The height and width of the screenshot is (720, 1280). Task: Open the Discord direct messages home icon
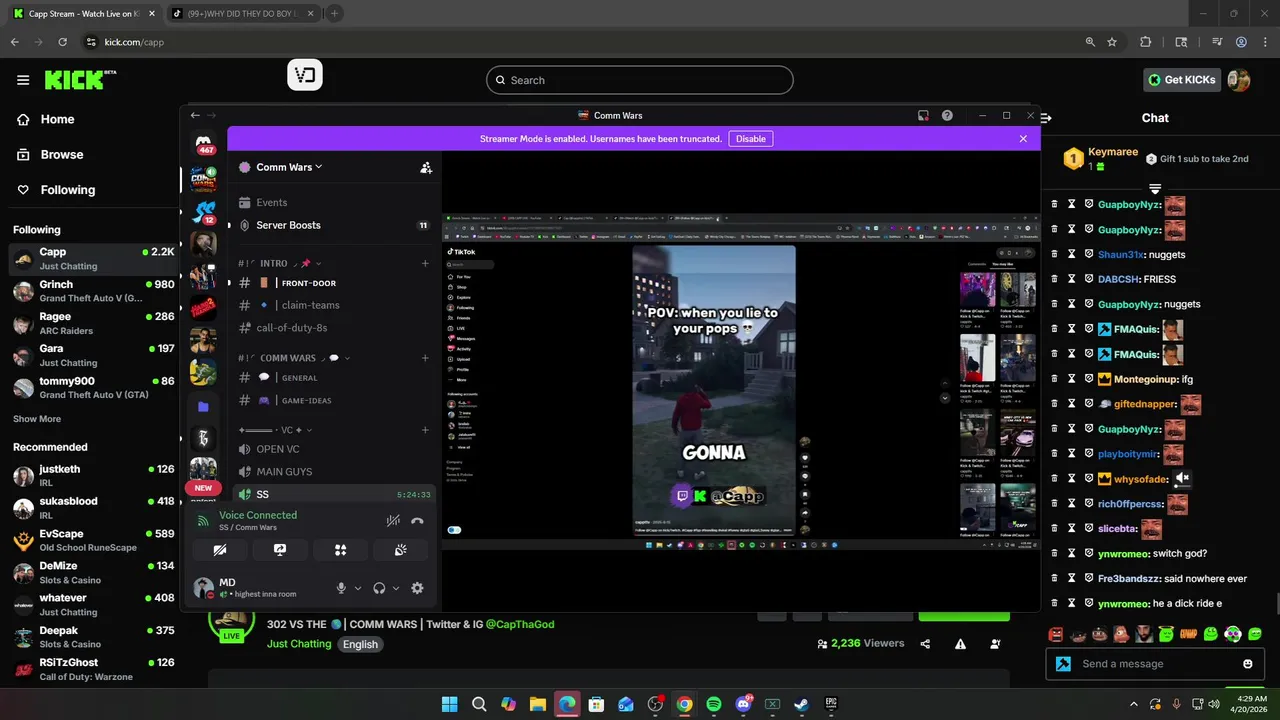pyautogui.click(x=204, y=143)
